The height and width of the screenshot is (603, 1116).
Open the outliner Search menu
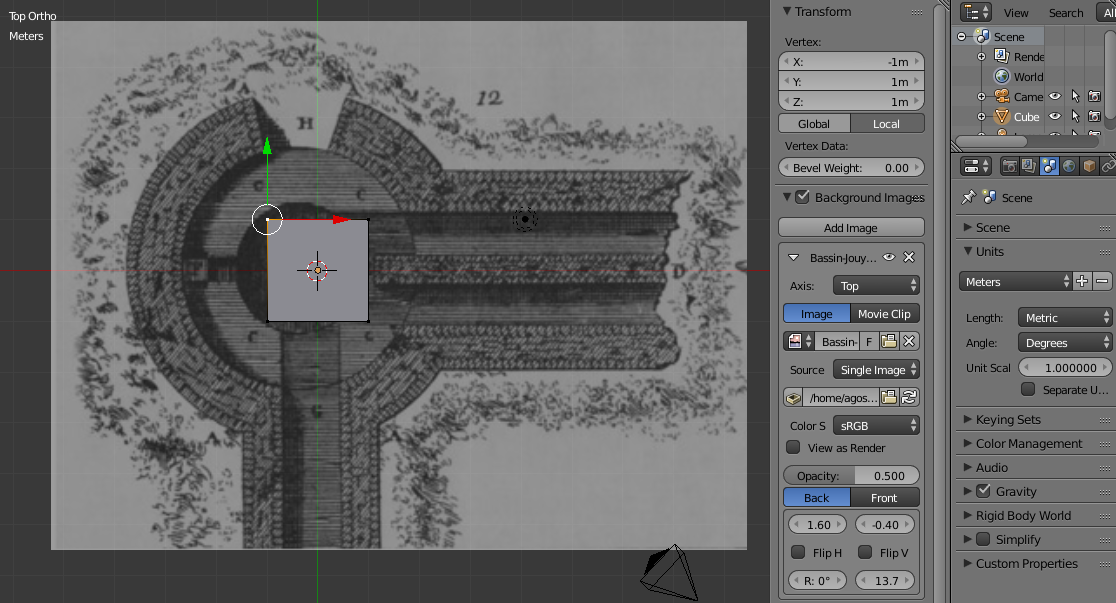click(x=1066, y=13)
